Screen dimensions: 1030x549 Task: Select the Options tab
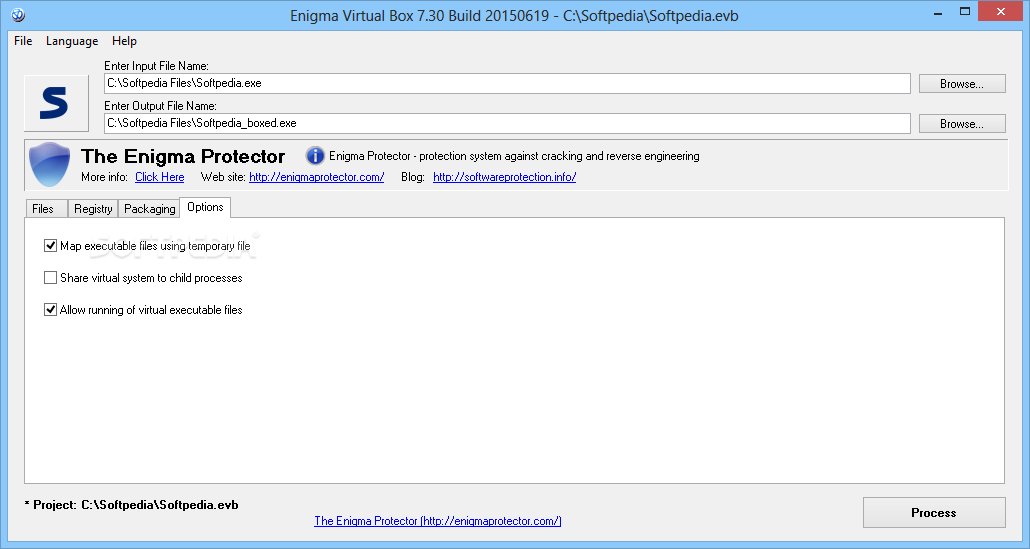tap(205, 207)
